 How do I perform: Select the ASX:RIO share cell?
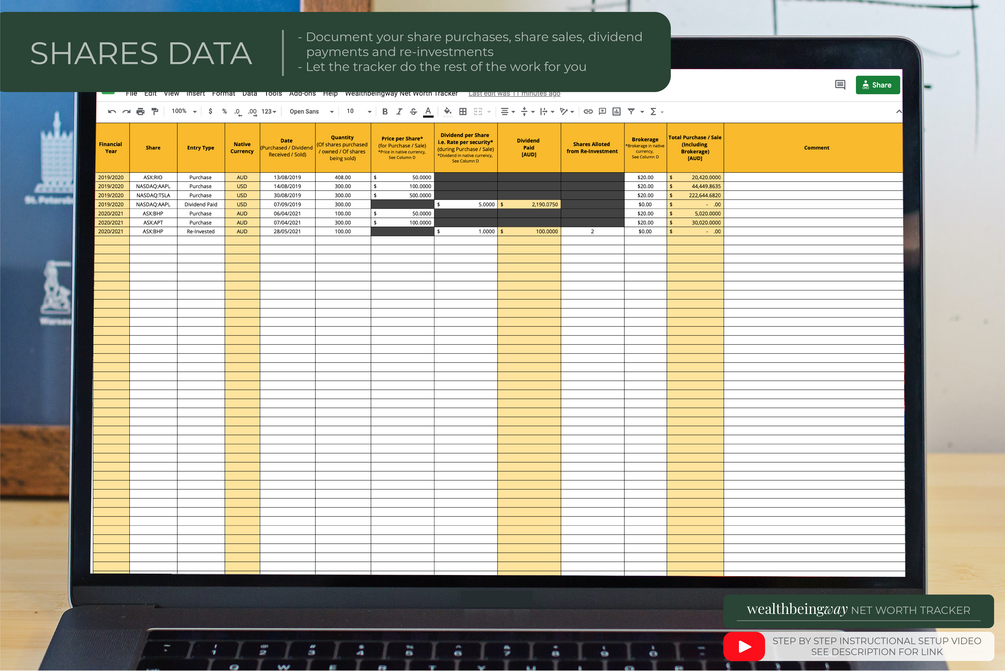tap(153, 177)
